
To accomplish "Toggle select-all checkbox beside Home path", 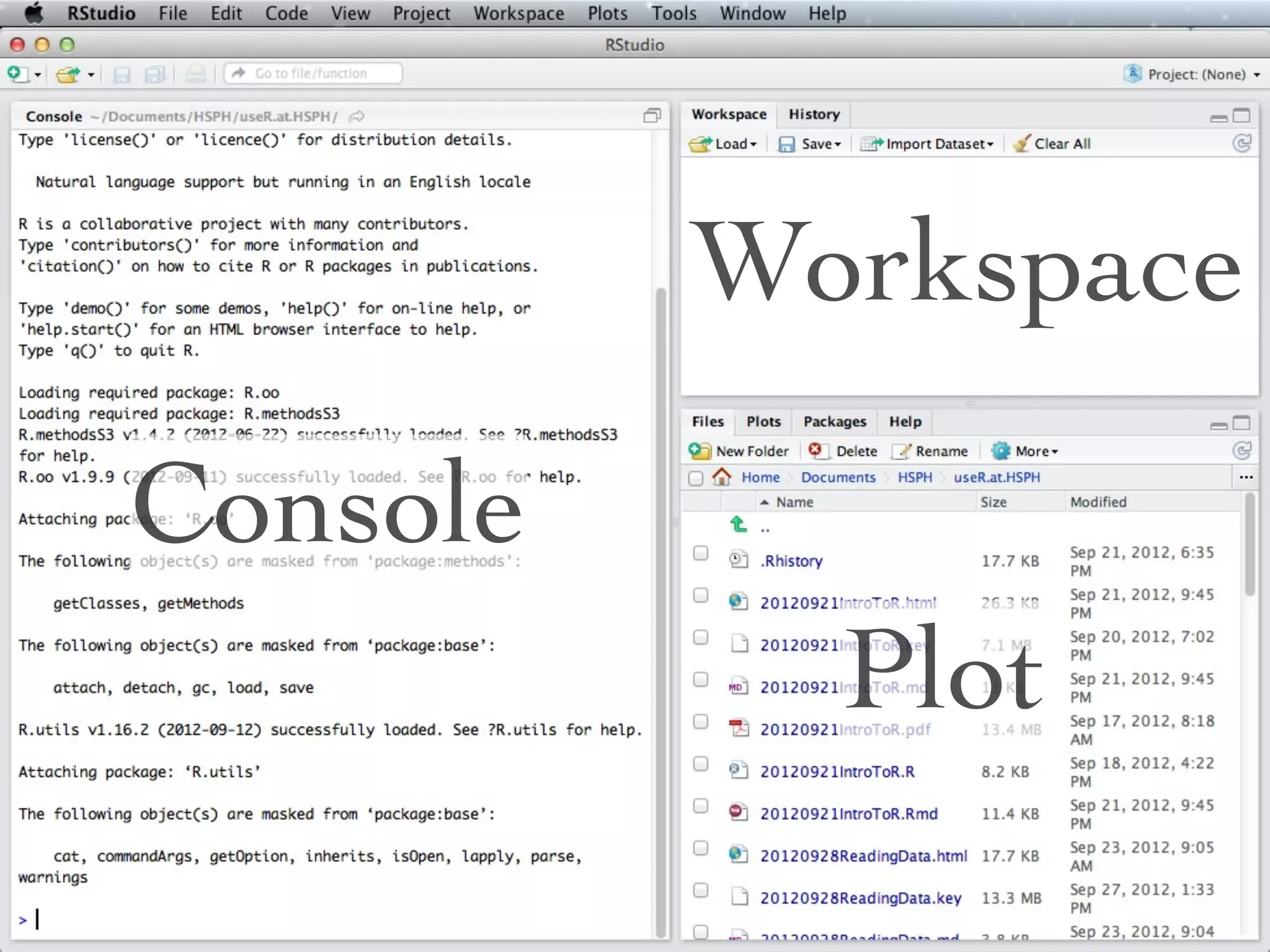I will point(696,478).
